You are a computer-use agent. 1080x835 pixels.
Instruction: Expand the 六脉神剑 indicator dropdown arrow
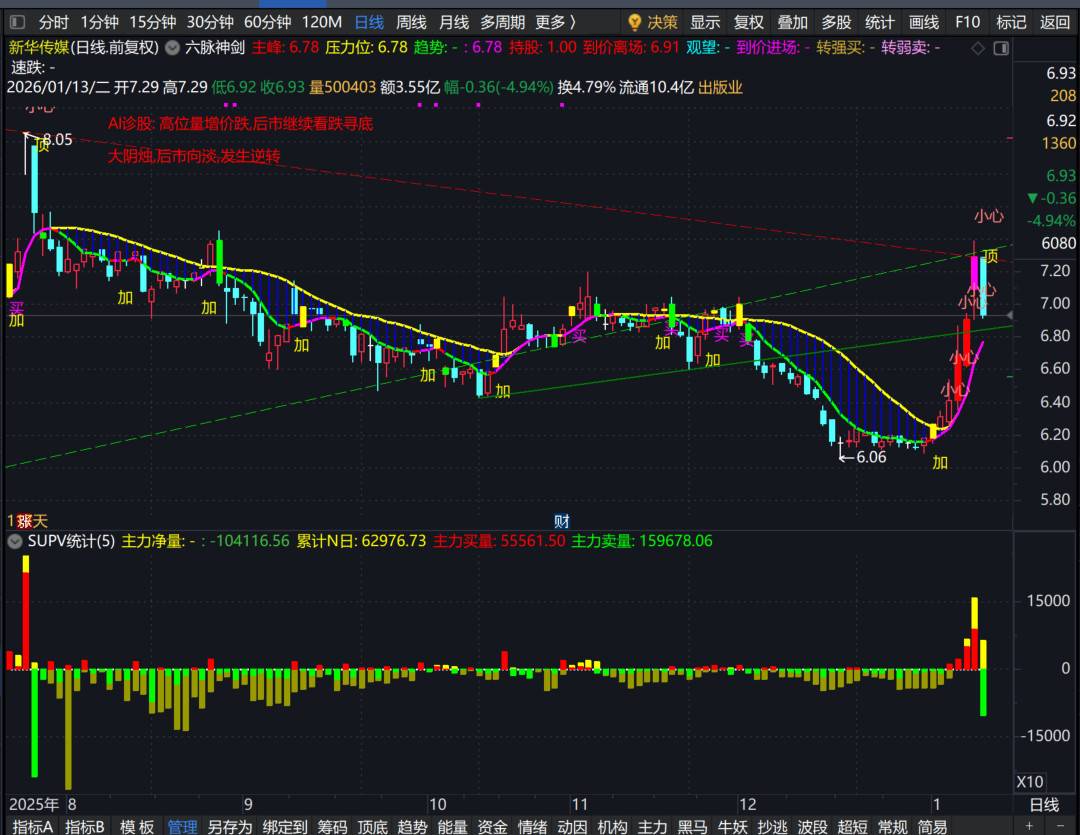point(173,48)
